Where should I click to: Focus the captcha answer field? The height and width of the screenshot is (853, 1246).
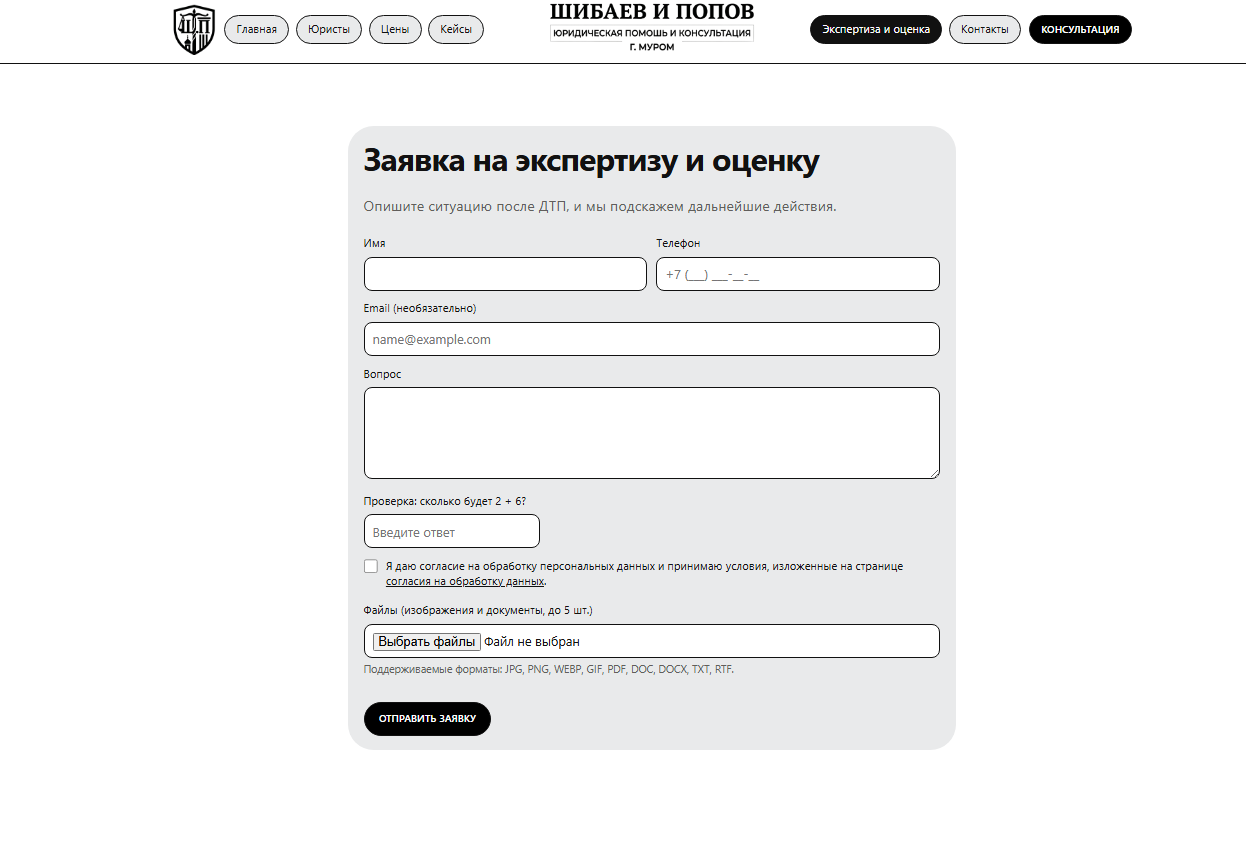coord(452,531)
